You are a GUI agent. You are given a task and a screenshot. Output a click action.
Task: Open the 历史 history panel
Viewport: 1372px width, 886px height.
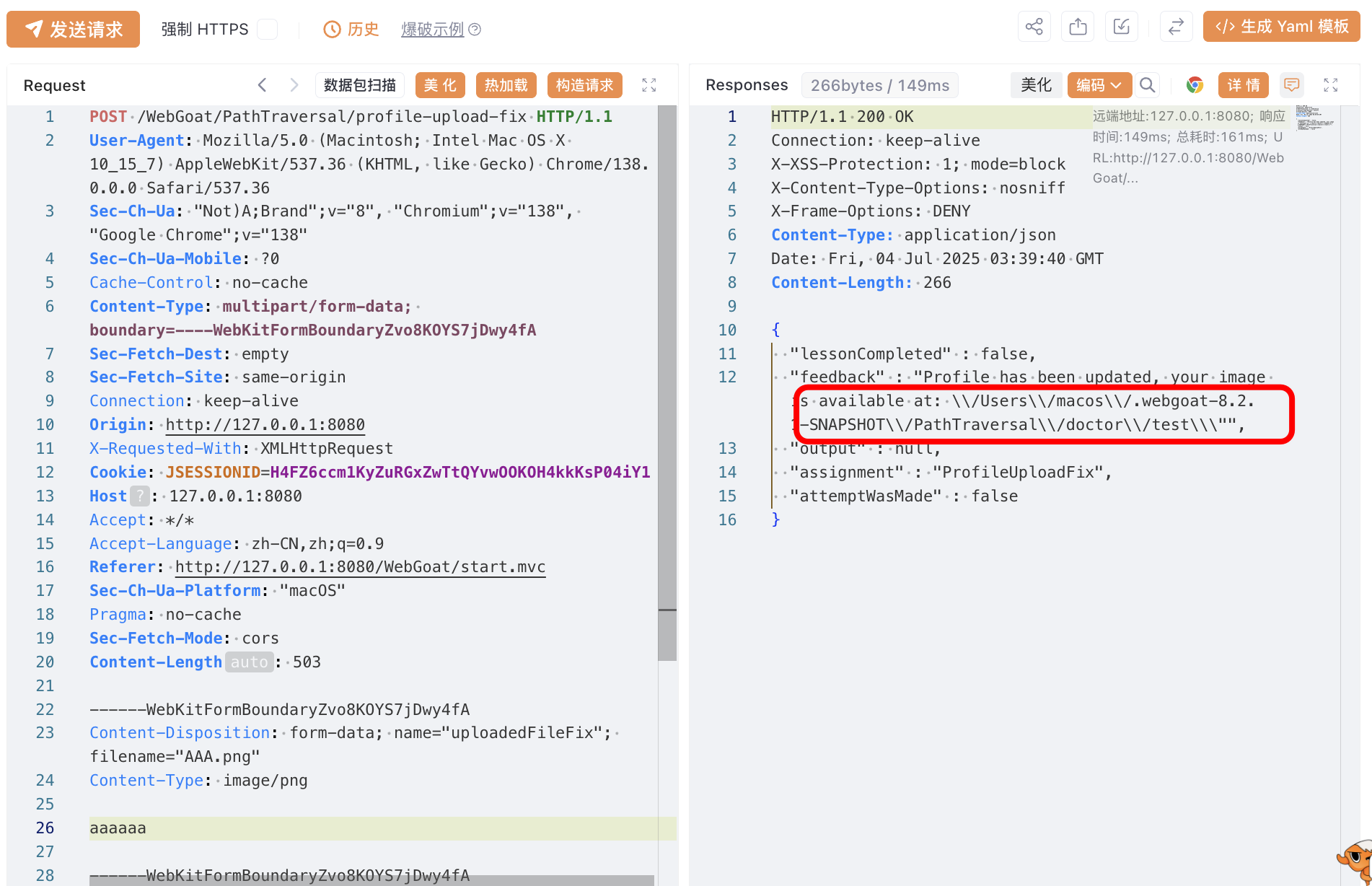[351, 29]
